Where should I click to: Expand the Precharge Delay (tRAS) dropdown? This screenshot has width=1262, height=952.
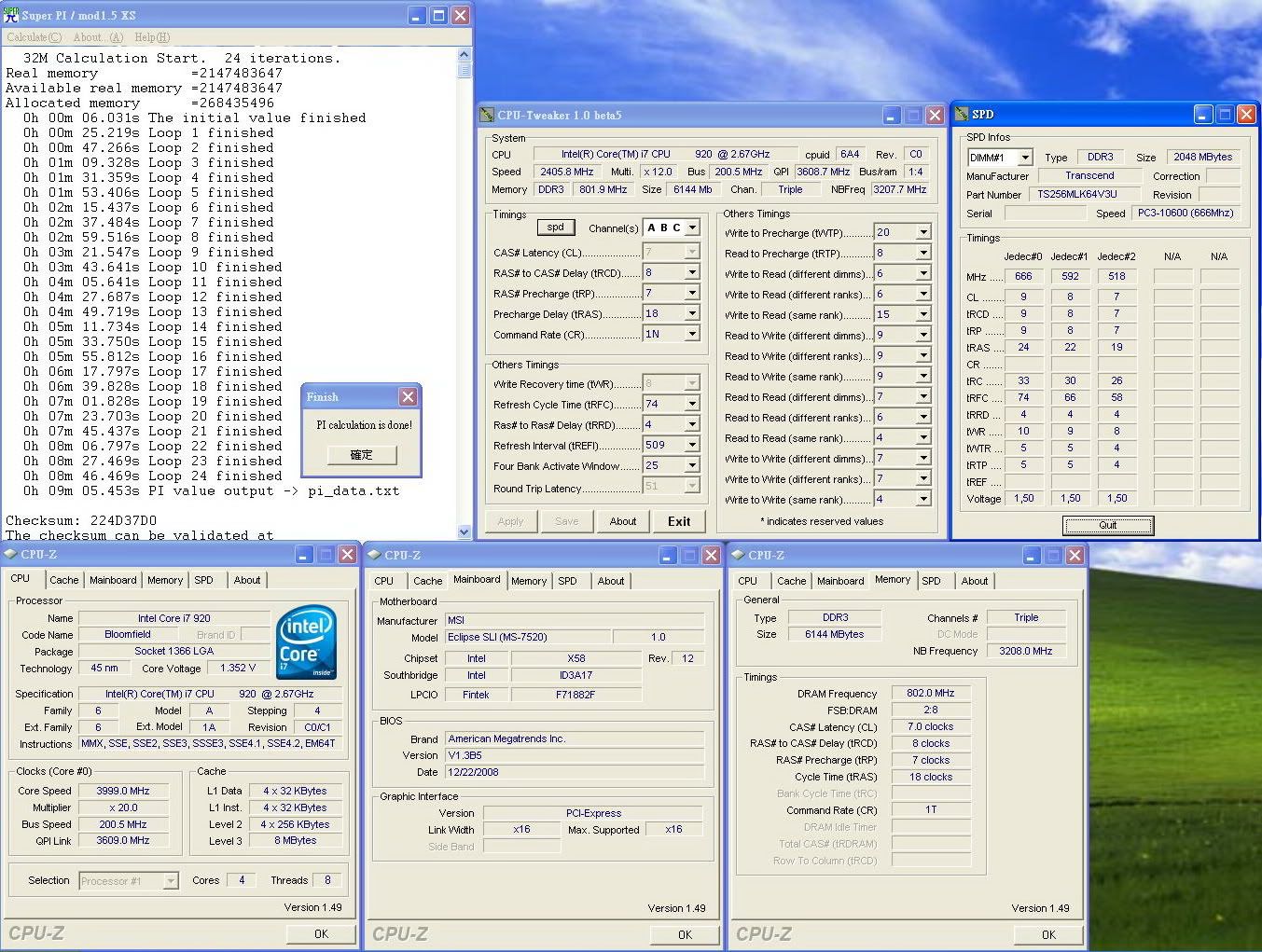(692, 313)
